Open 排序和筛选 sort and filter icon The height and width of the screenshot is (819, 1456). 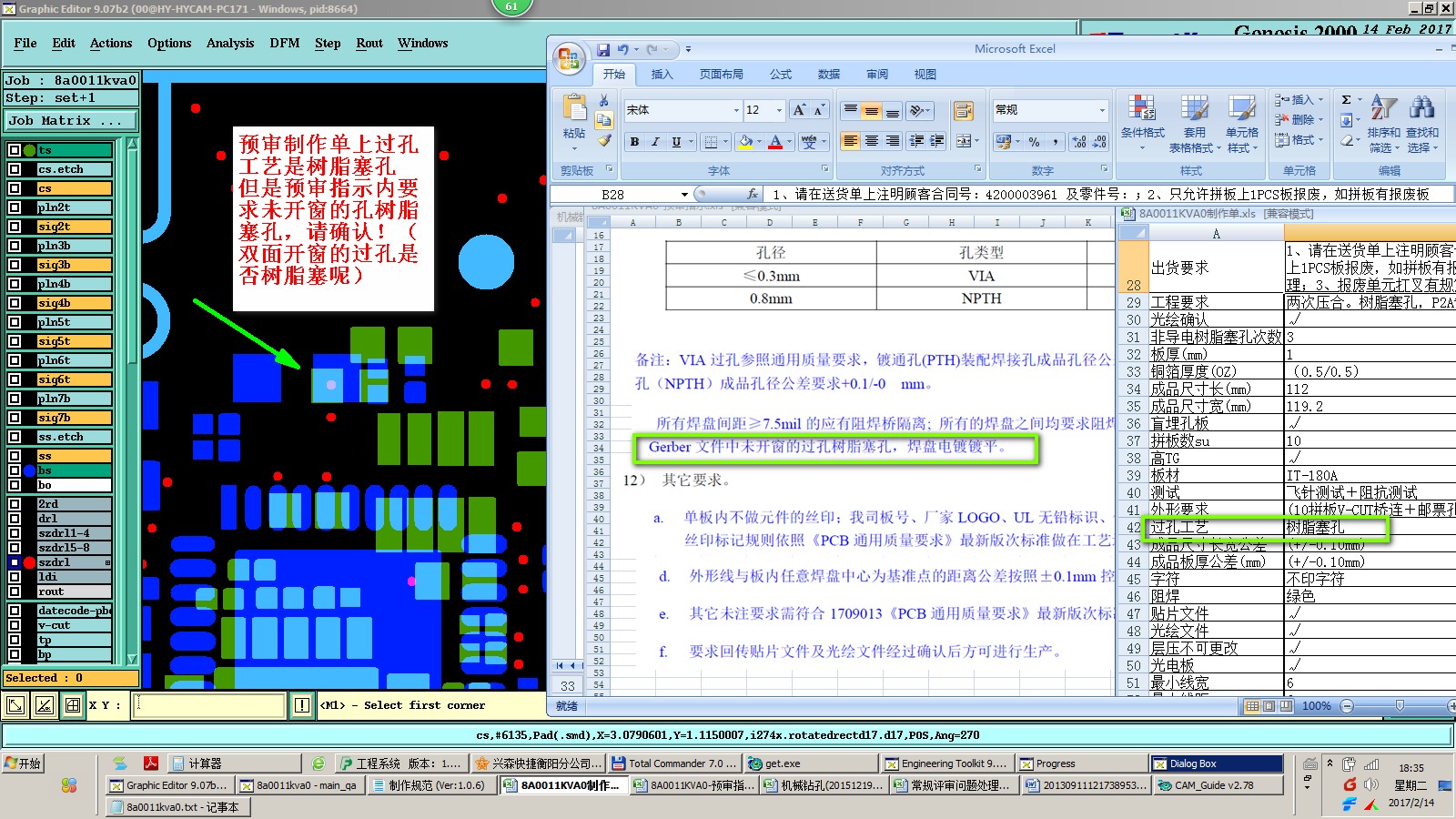(x=1384, y=107)
